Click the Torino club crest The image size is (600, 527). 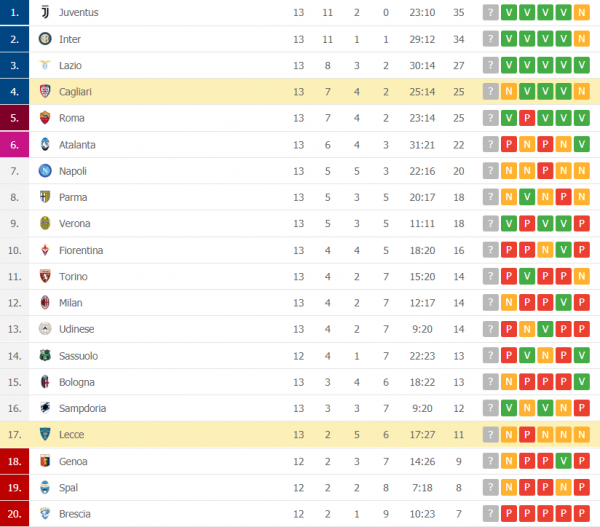45,276
